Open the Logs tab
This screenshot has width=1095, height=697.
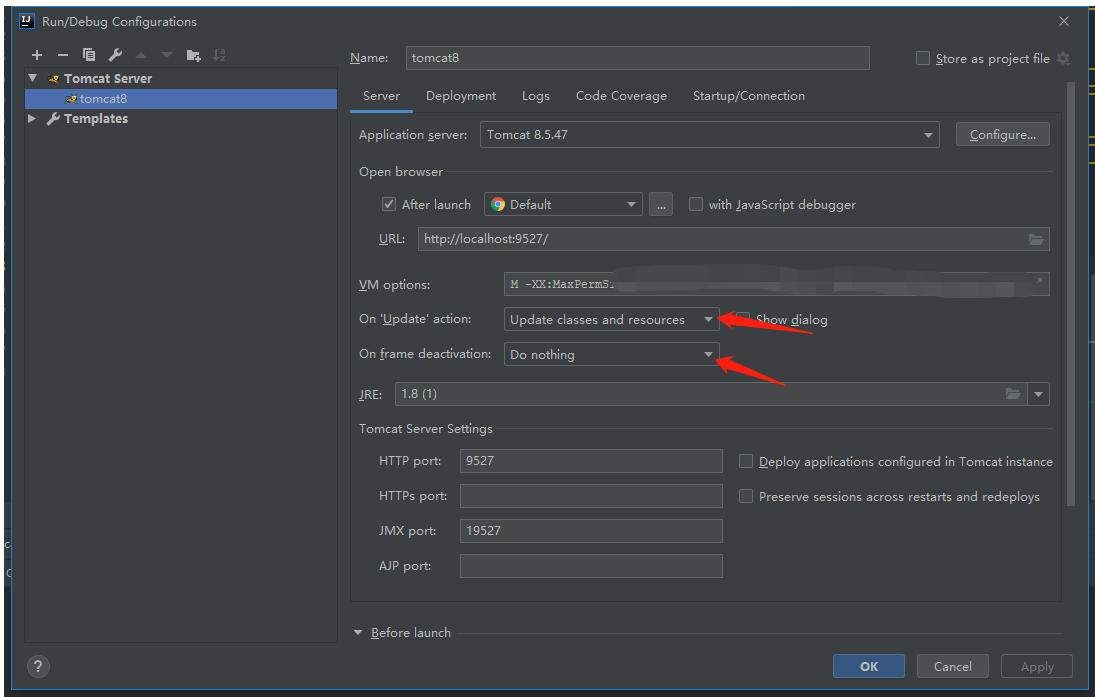click(x=536, y=96)
